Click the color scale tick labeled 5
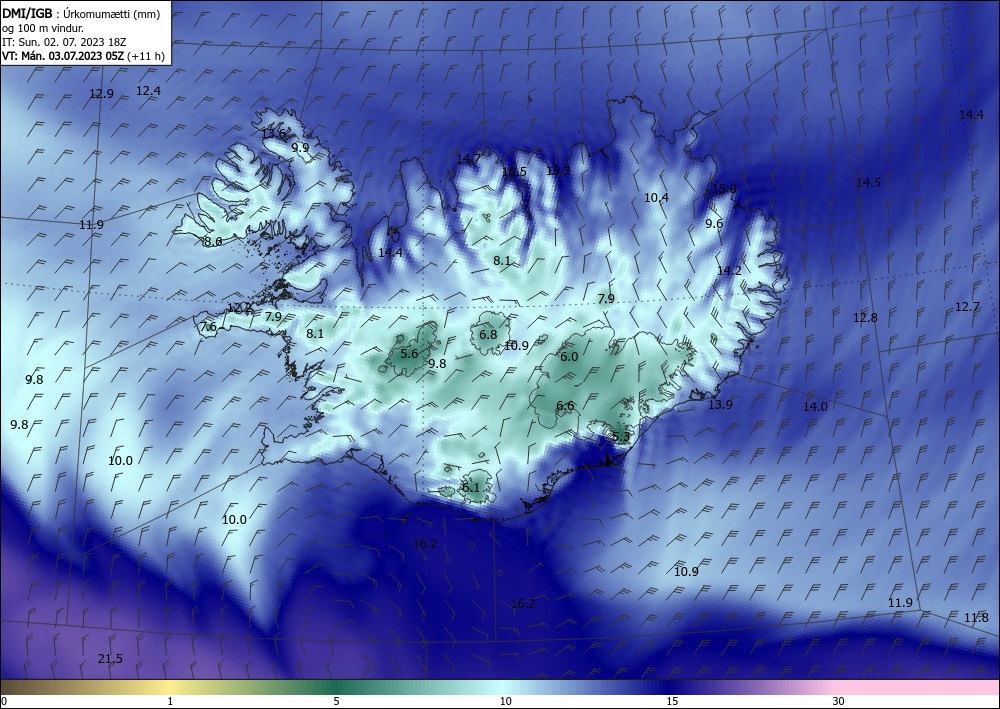Image resolution: width=1000 pixels, height=709 pixels. coord(336,701)
